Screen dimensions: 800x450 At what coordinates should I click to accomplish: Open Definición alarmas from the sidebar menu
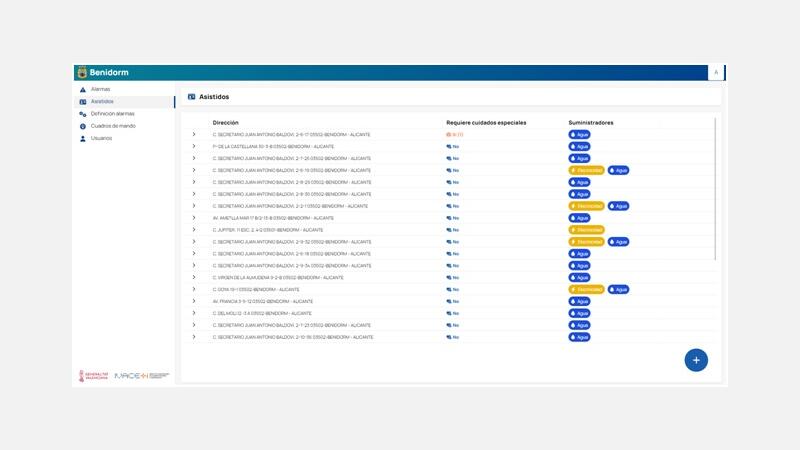tap(113, 114)
